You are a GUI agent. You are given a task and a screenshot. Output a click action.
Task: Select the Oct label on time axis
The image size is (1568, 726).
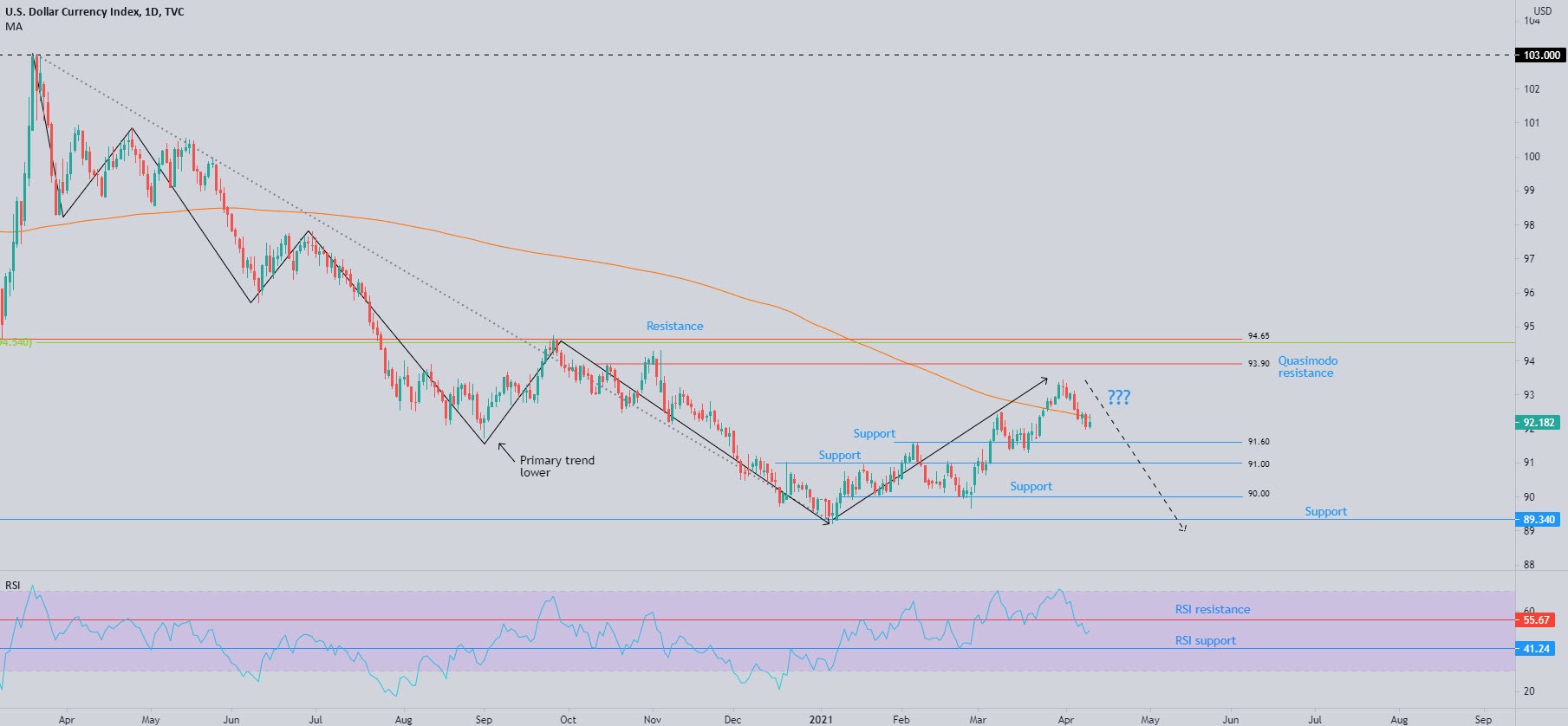tap(568, 719)
